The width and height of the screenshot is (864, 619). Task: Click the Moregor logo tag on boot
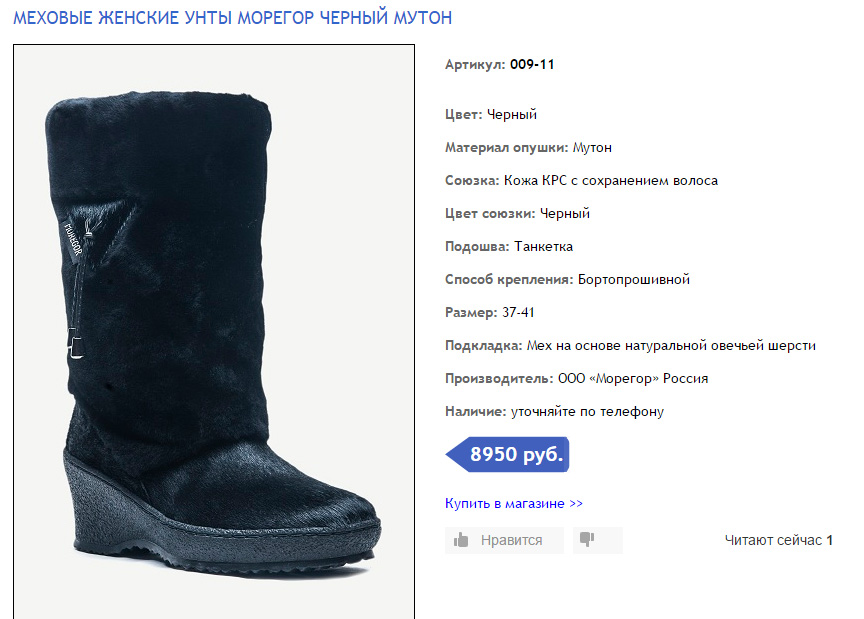point(72,240)
